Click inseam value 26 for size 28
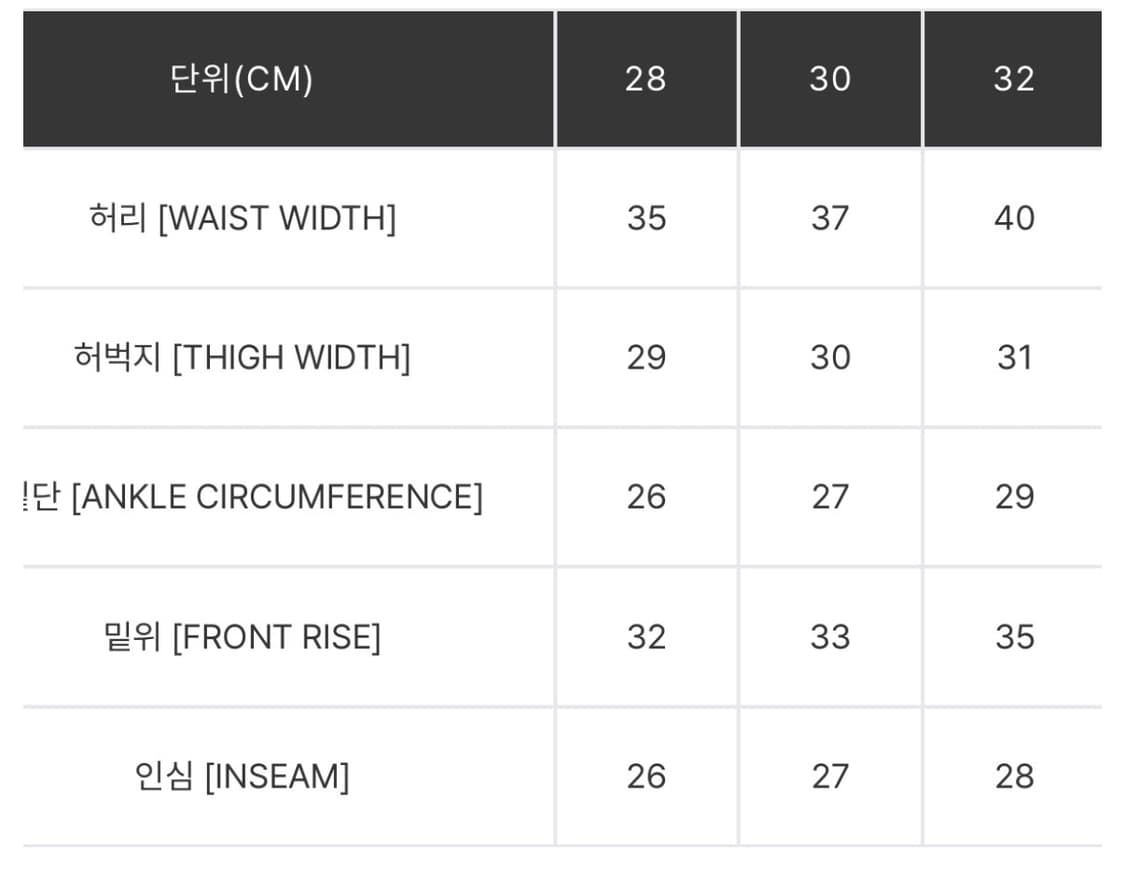The height and width of the screenshot is (878, 1125). 646,776
